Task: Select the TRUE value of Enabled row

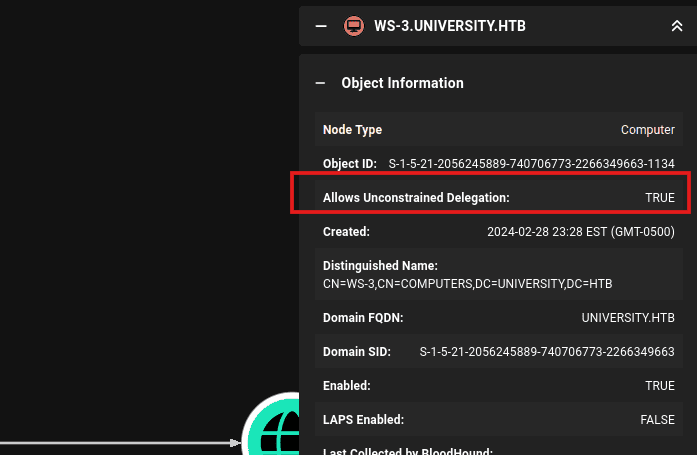Action: (x=659, y=385)
